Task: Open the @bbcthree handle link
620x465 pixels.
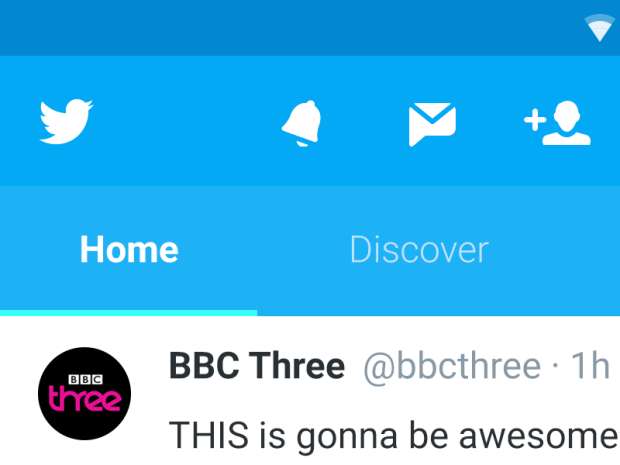Action: [452, 368]
